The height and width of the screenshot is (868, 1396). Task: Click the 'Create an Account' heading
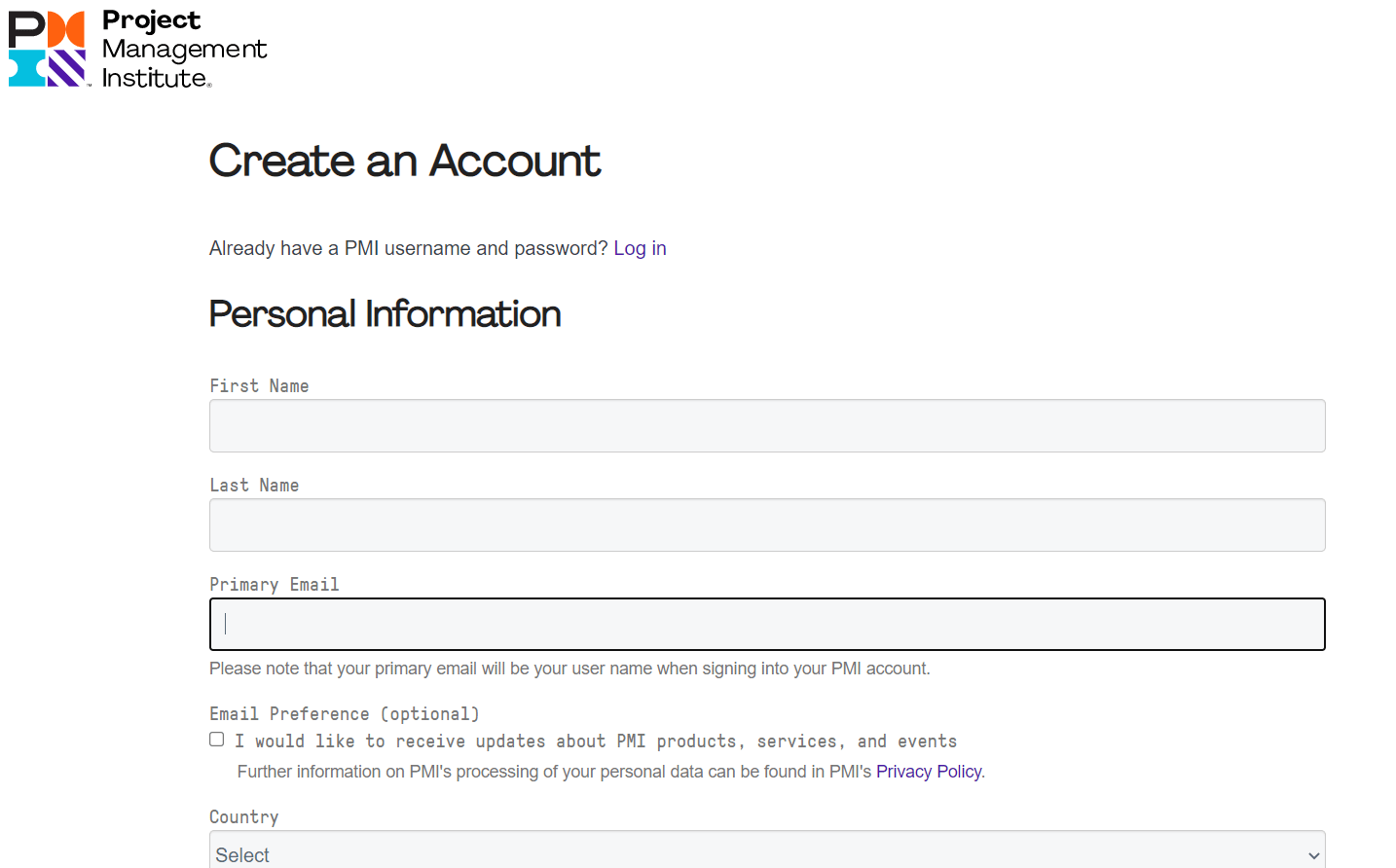click(405, 161)
